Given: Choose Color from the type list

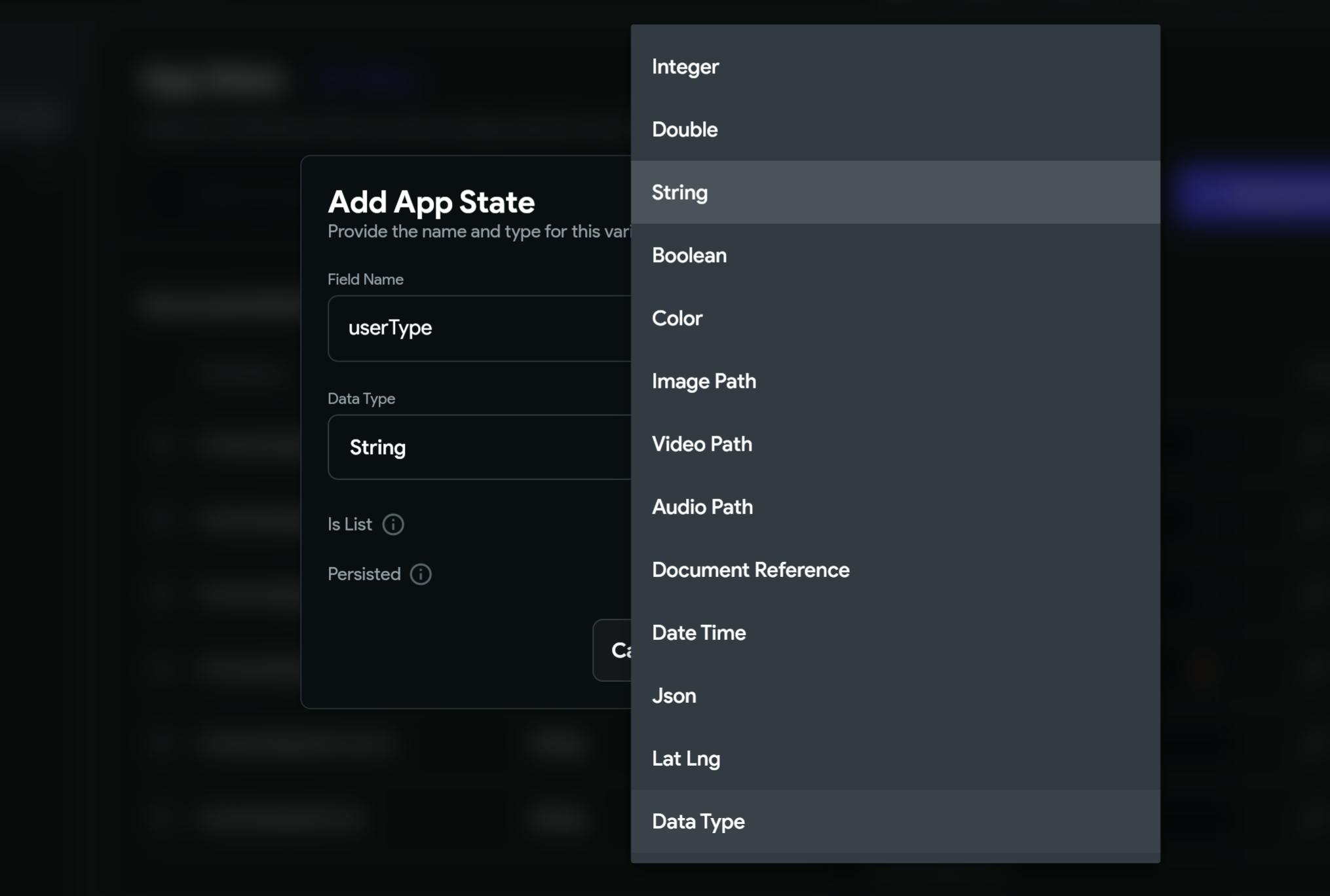Looking at the screenshot, I should [x=677, y=318].
